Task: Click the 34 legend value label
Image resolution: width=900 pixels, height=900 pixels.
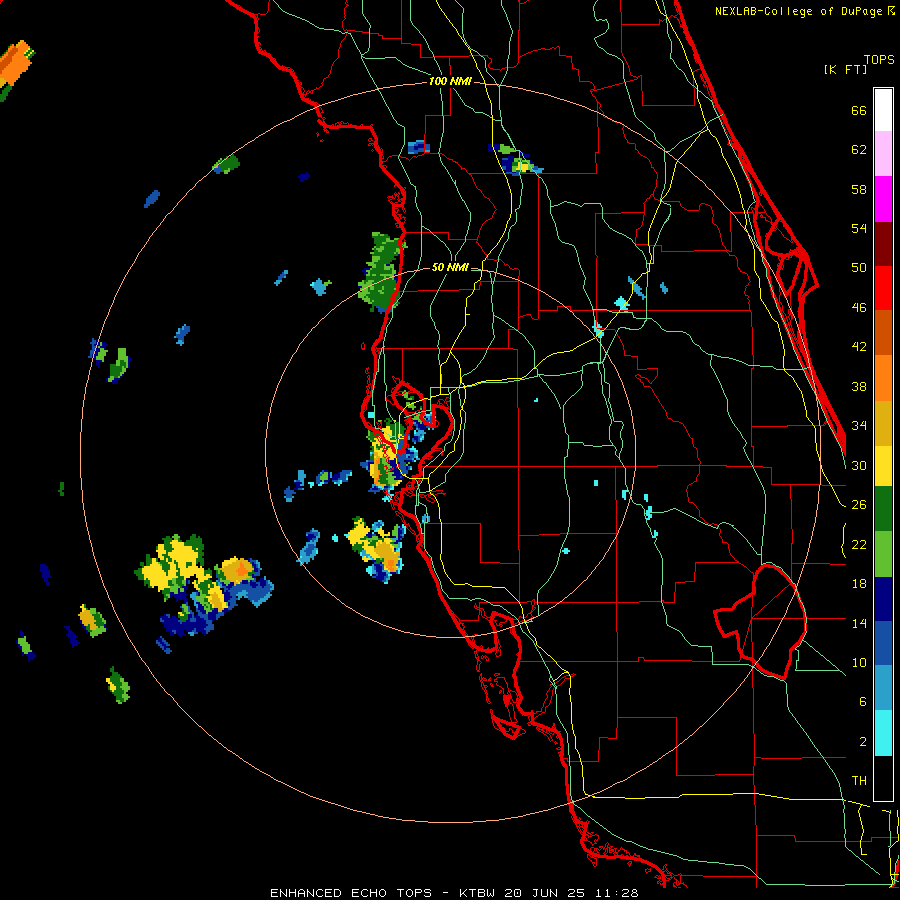Action: click(x=859, y=426)
